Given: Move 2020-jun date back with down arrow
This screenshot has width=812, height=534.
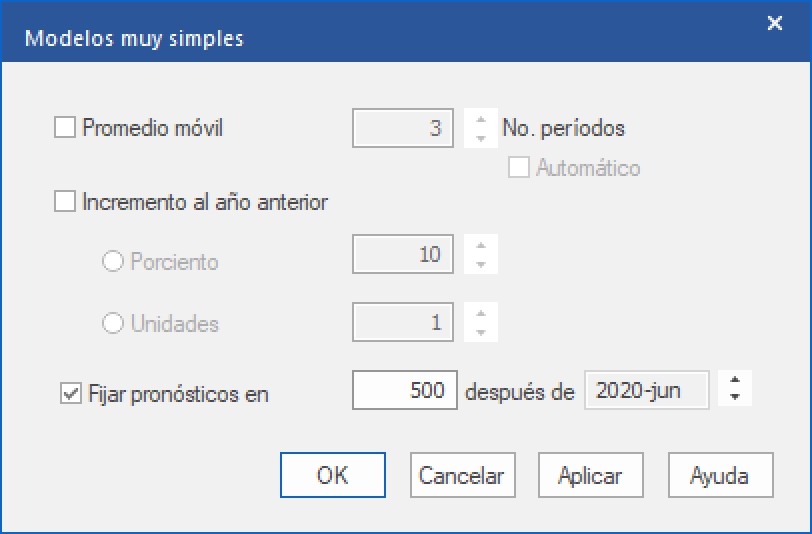Looking at the screenshot, I should pyautogui.click(x=735, y=398).
